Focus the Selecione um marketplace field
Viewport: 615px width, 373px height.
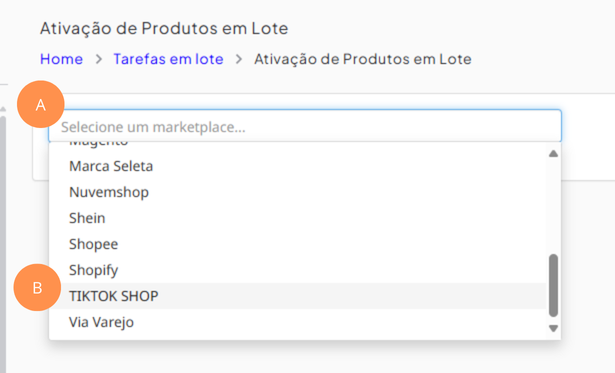305,126
